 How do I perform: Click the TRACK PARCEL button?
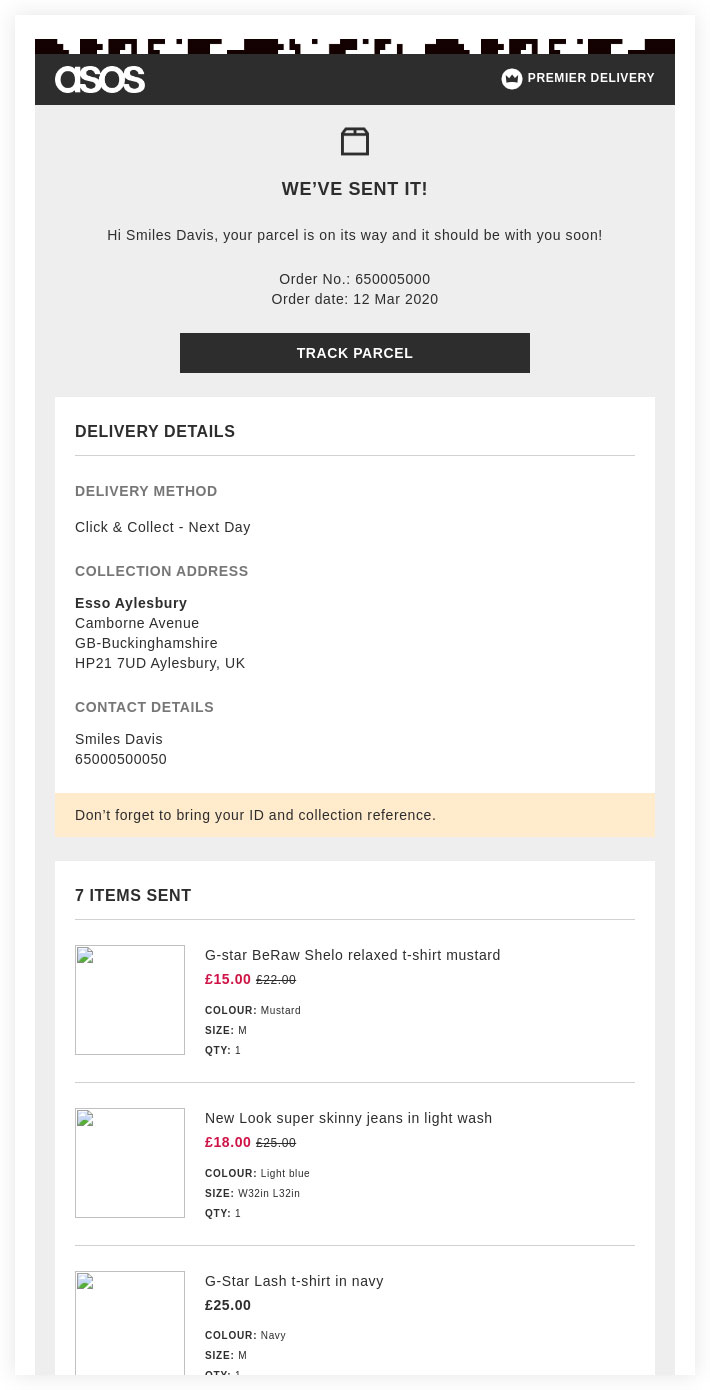coord(354,352)
